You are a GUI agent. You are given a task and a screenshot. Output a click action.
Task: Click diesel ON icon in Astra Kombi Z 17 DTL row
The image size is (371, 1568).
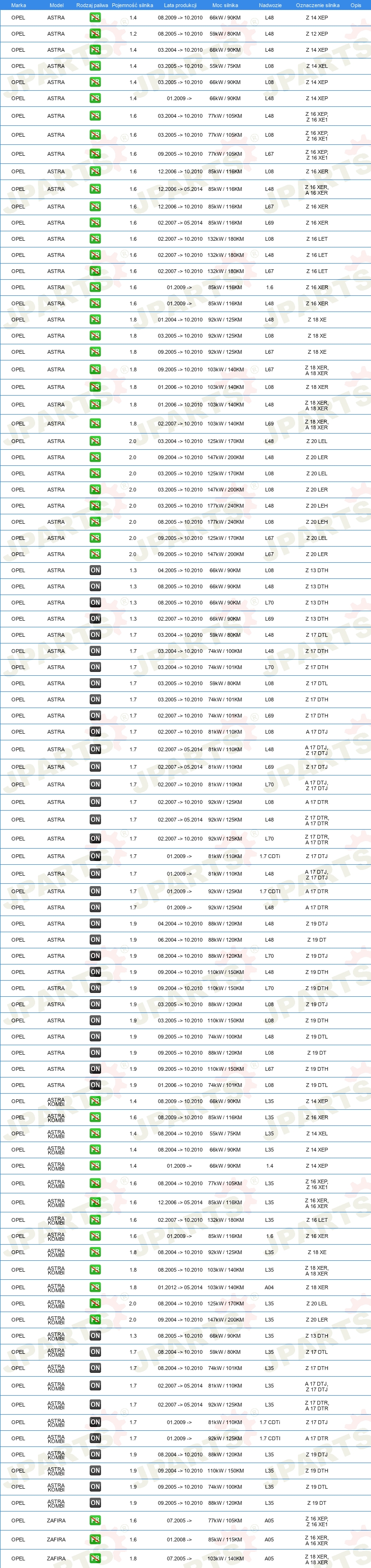click(x=95, y=1352)
